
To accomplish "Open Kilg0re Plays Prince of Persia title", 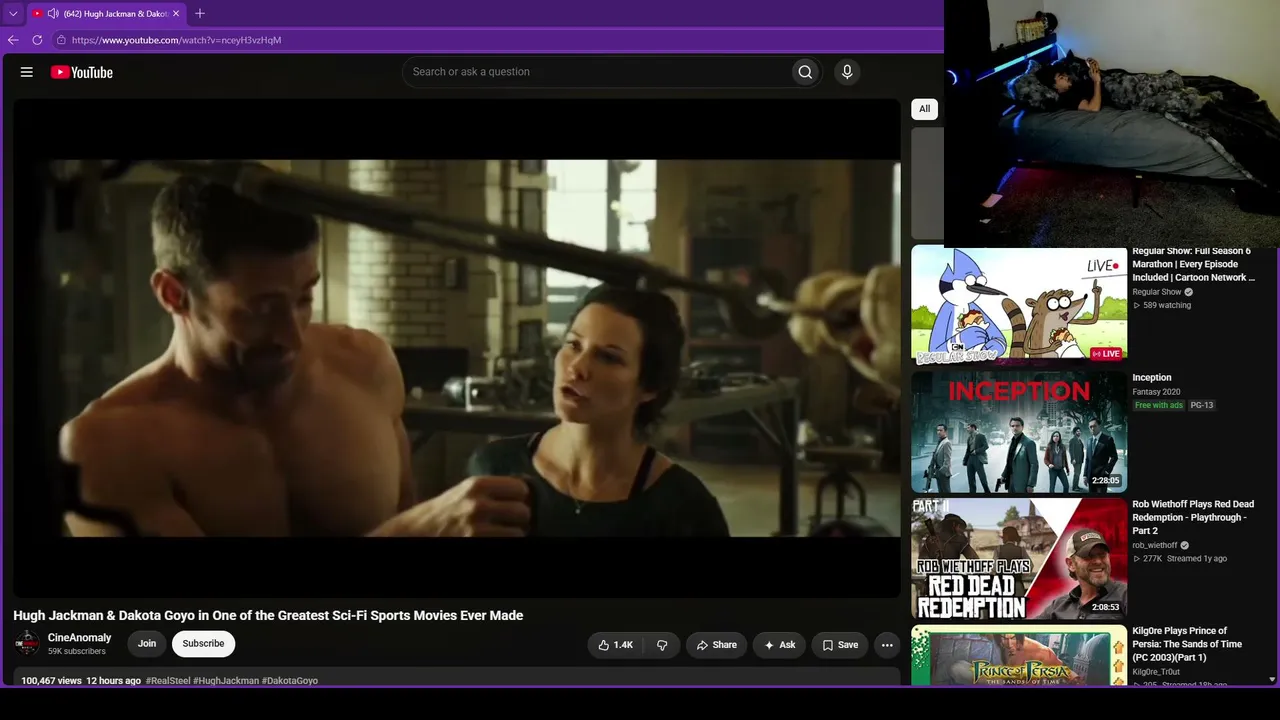I will 1187,644.
